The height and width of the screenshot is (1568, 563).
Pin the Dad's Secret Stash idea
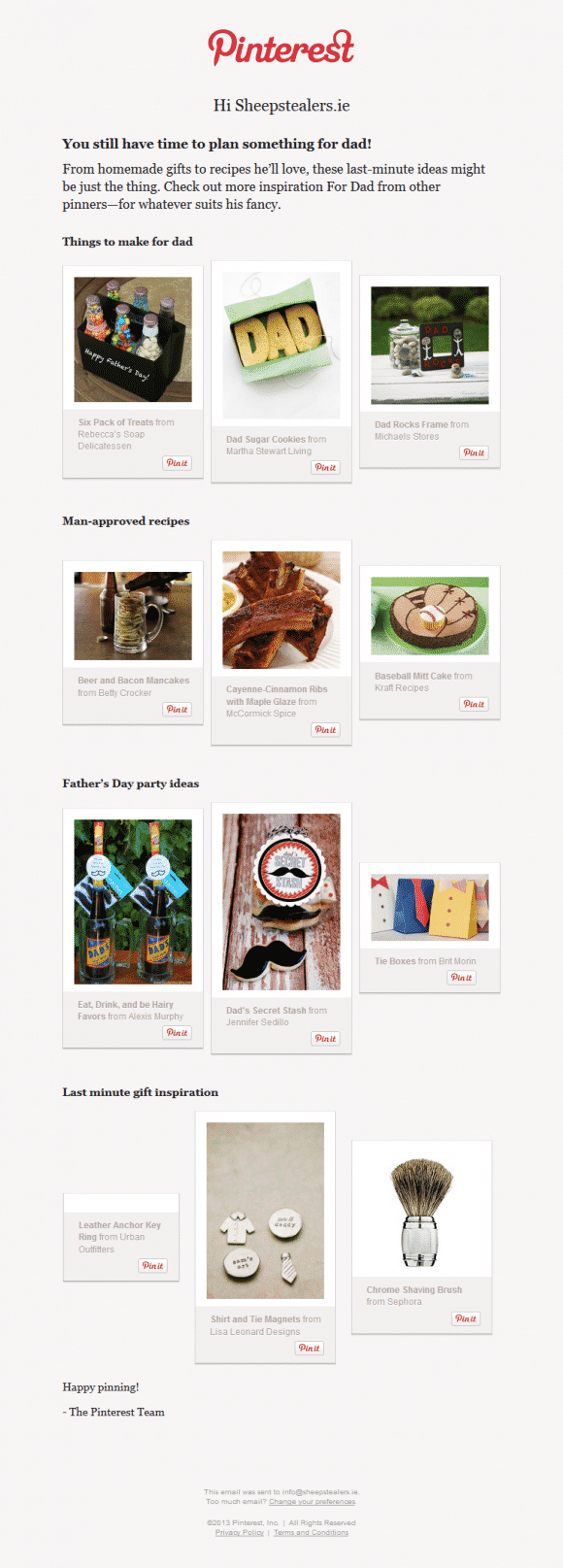pyautogui.click(x=325, y=1039)
